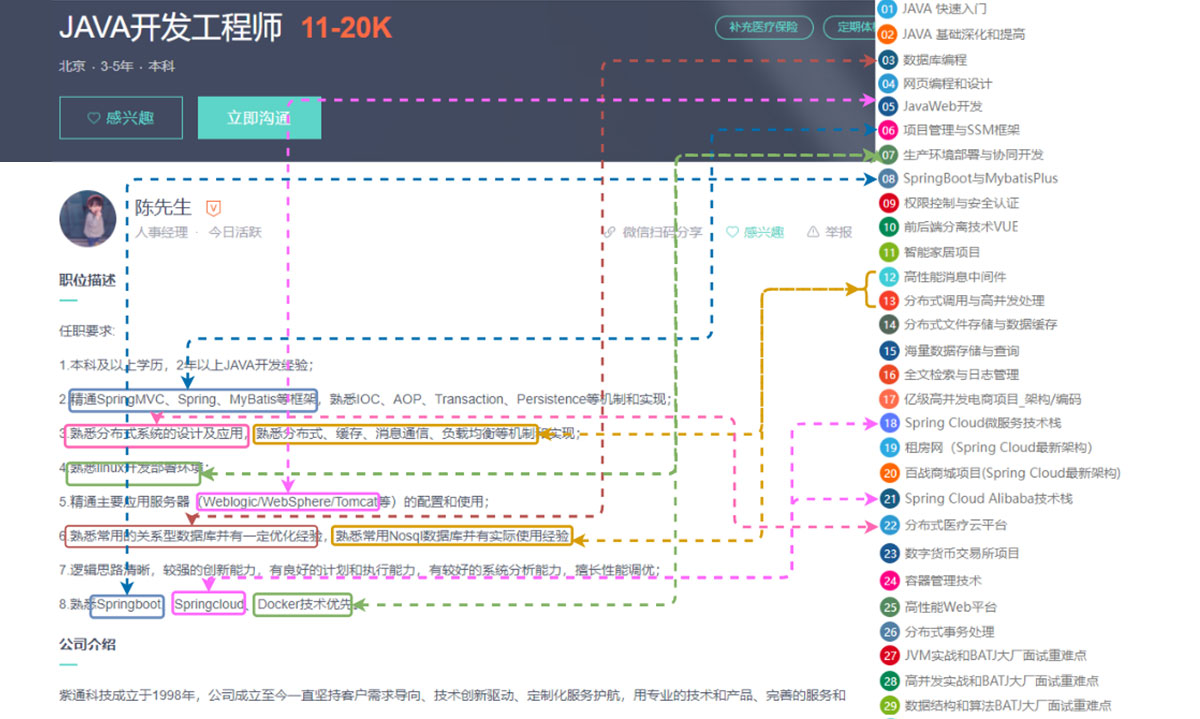The image size is (1200, 719).
Task: Click the course title 容器管理技术
Action: [942, 580]
